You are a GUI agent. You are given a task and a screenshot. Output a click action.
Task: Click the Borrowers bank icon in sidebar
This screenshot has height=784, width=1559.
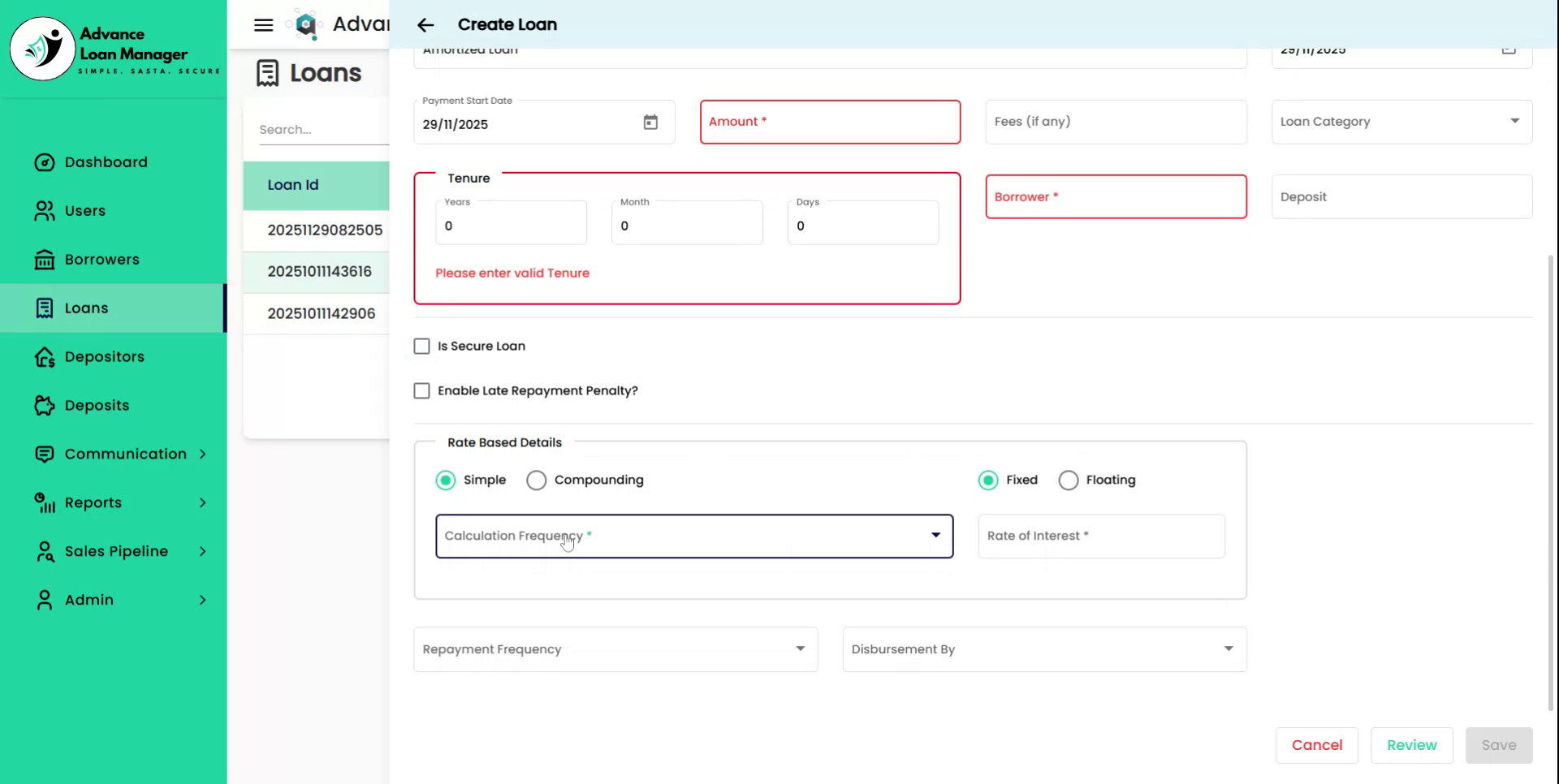pyautogui.click(x=45, y=260)
